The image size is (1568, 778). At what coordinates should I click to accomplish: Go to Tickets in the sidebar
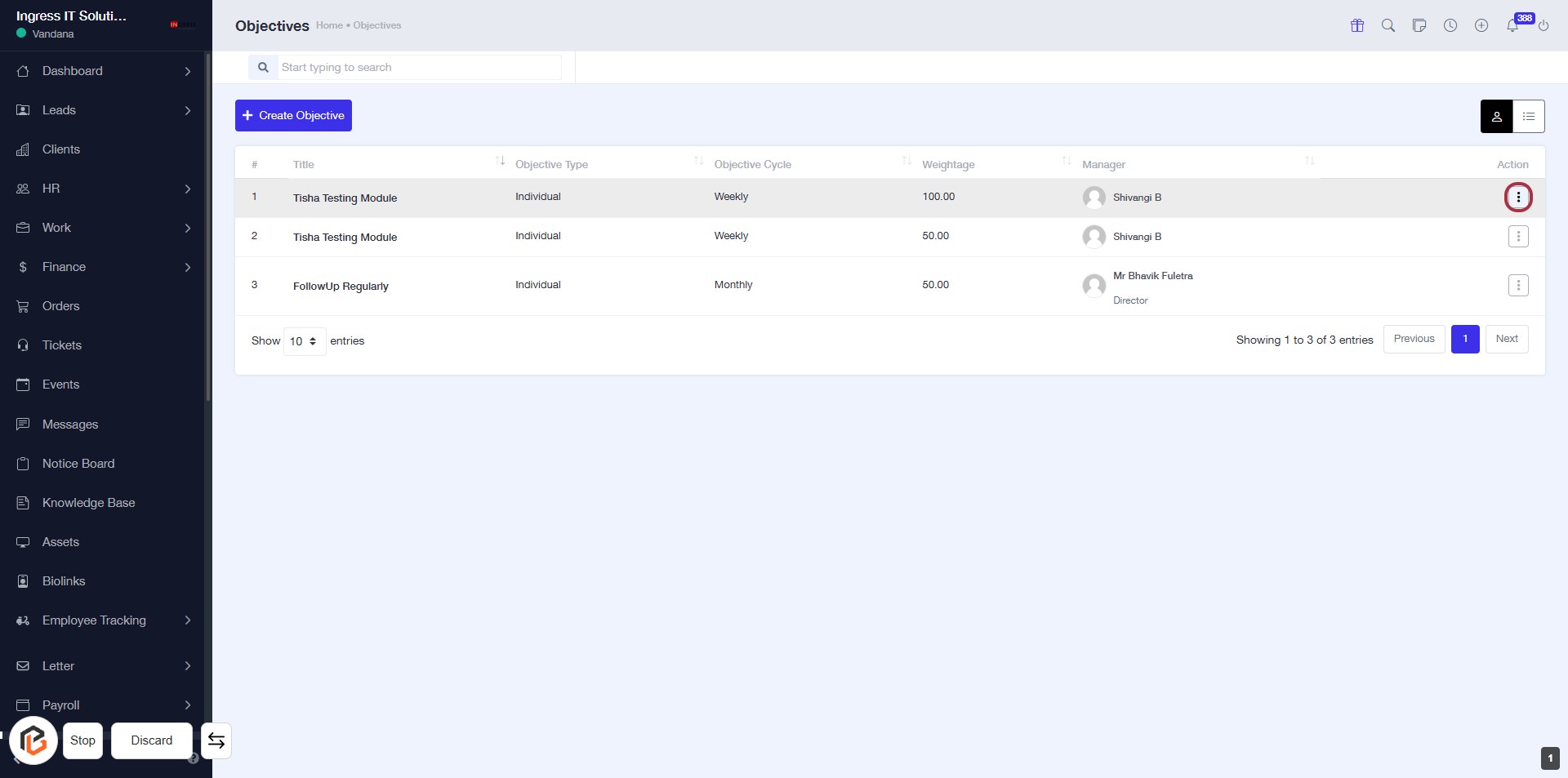(62, 345)
